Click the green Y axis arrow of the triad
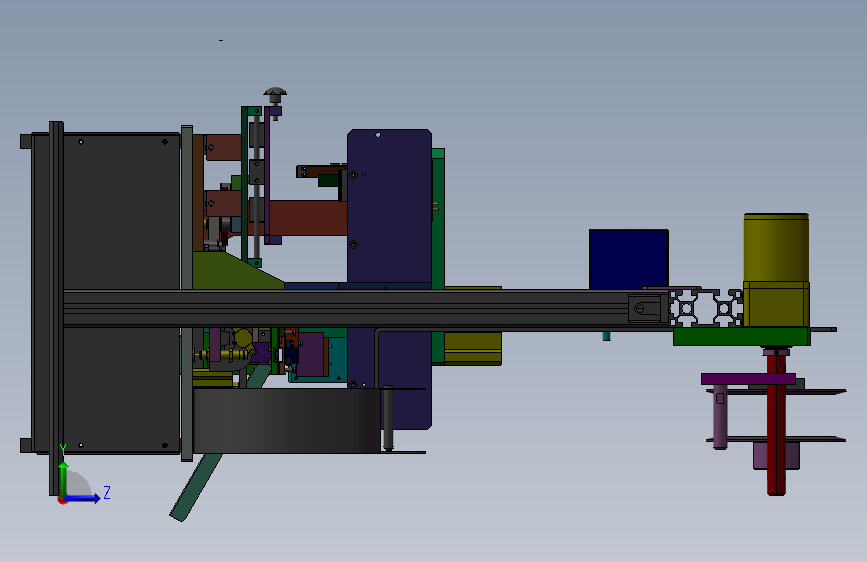This screenshot has width=867, height=562. [x=64, y=479]
